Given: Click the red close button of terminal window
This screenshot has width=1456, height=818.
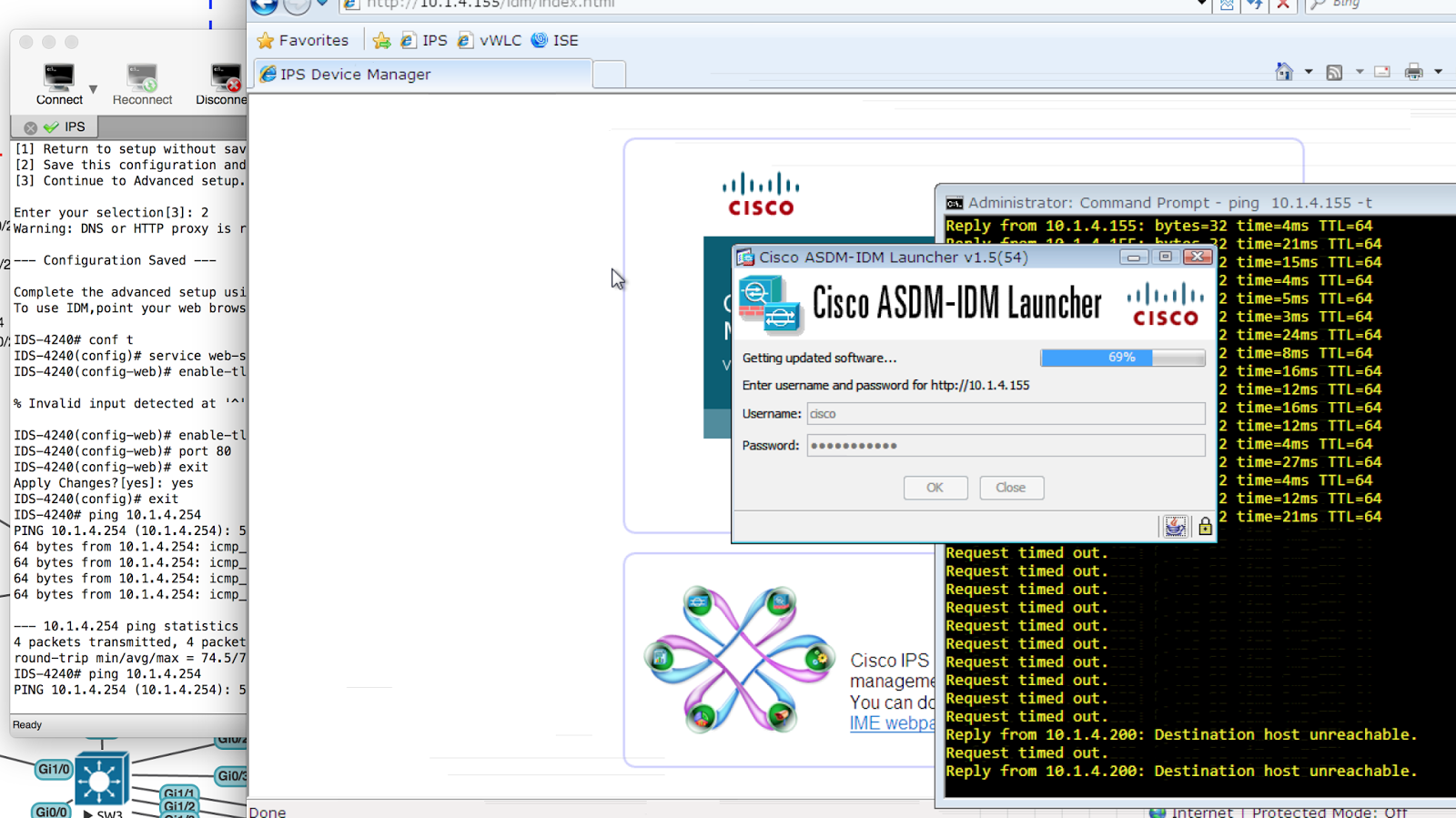Looking at the screenshot, I should point(26,42).
